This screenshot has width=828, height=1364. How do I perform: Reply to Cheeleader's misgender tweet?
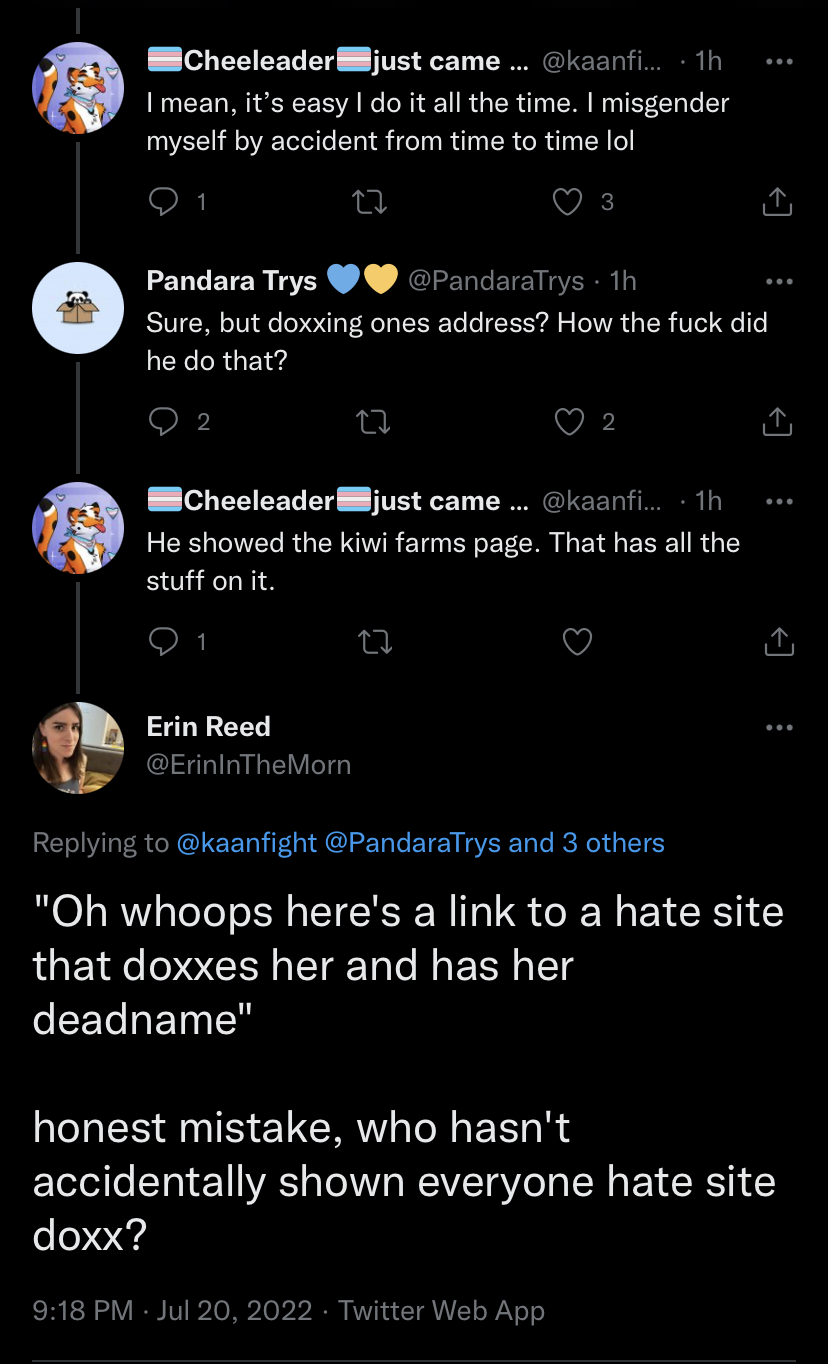coord(162,202)
